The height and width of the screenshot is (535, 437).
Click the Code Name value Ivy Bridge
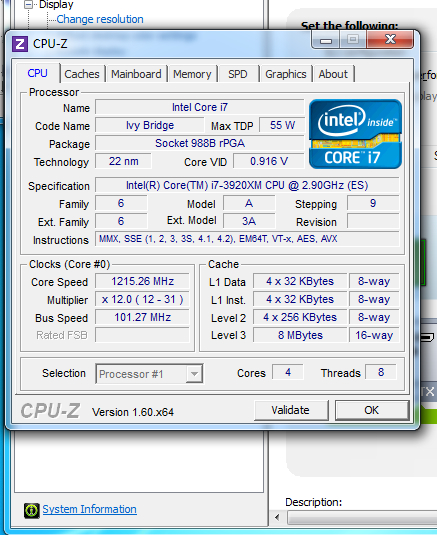pyautogui.click(x=150, y=125)
